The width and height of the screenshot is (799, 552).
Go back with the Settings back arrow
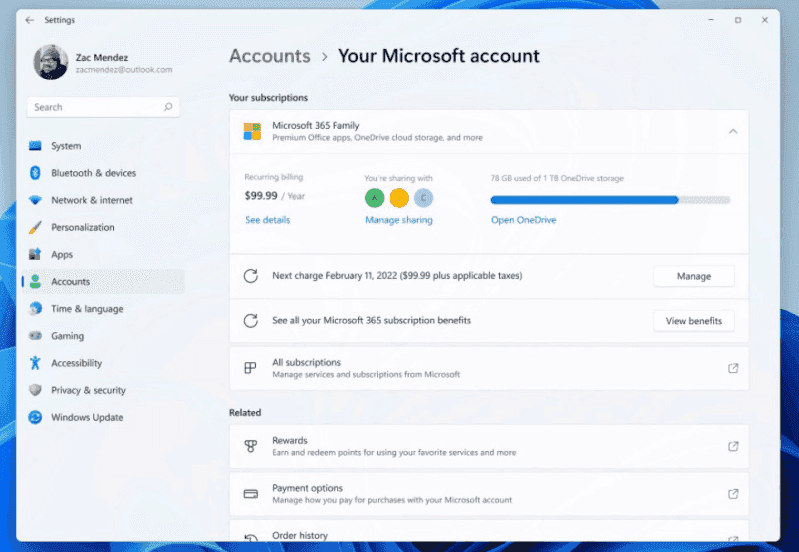point(30,20)
